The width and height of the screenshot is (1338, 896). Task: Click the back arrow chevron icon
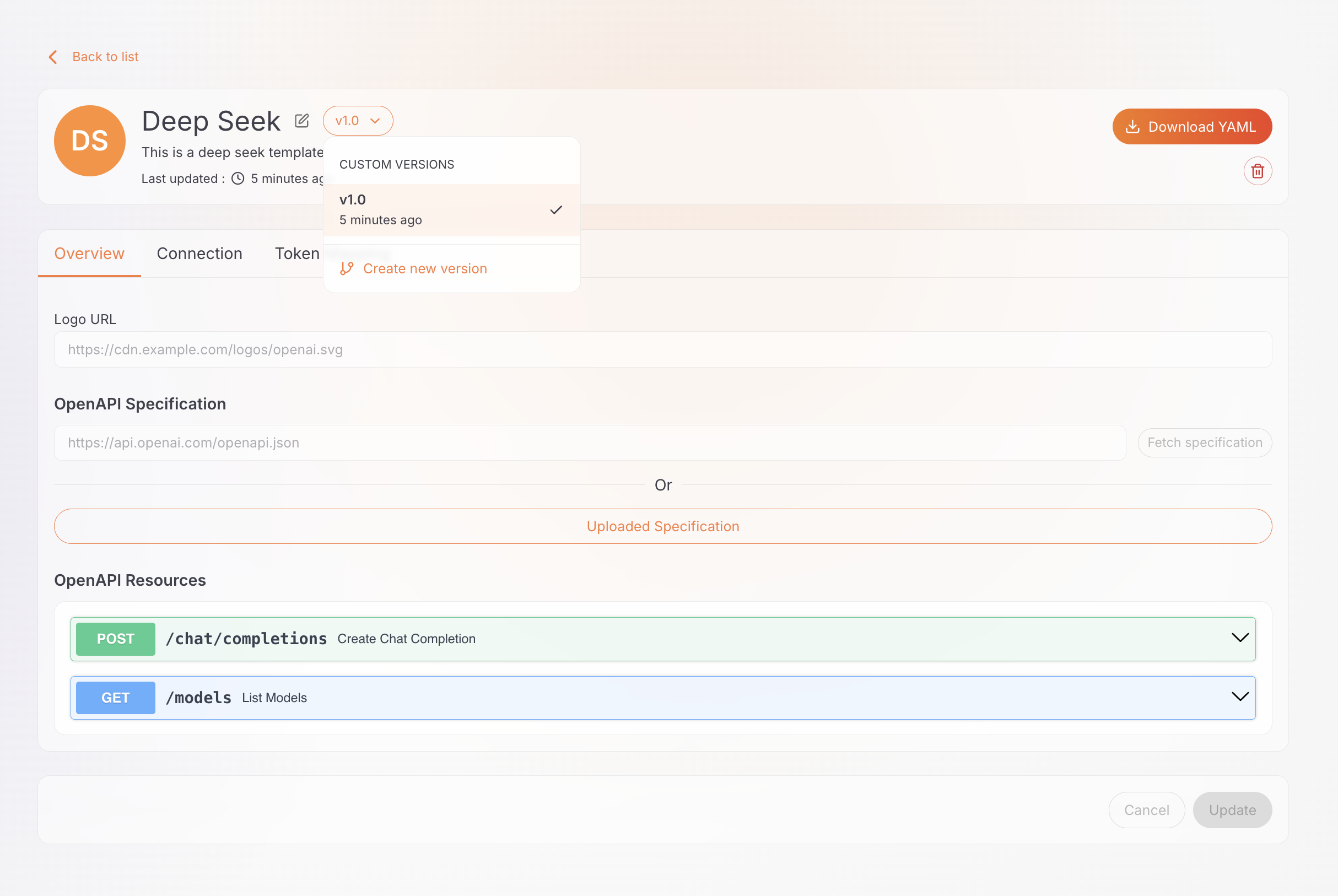(x=53, y=57)
